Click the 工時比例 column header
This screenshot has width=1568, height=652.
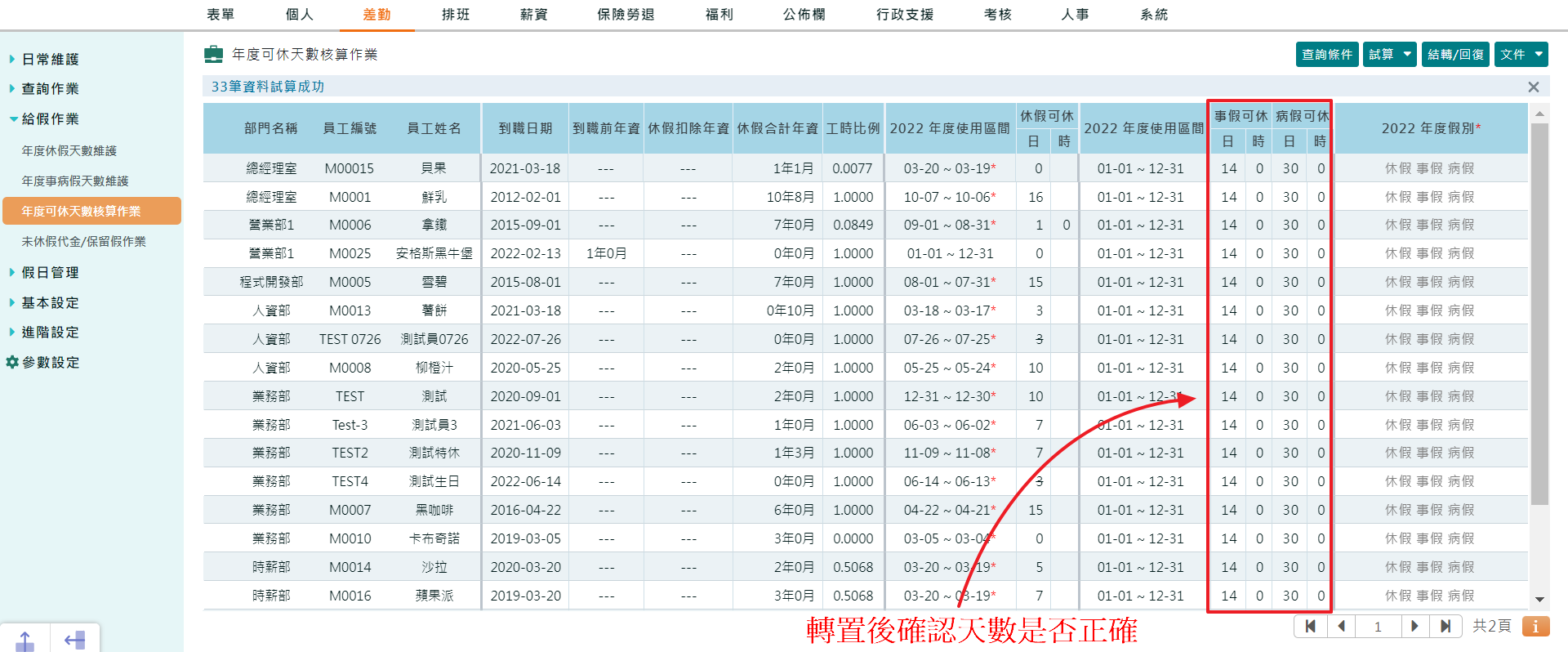pos(853,128)
